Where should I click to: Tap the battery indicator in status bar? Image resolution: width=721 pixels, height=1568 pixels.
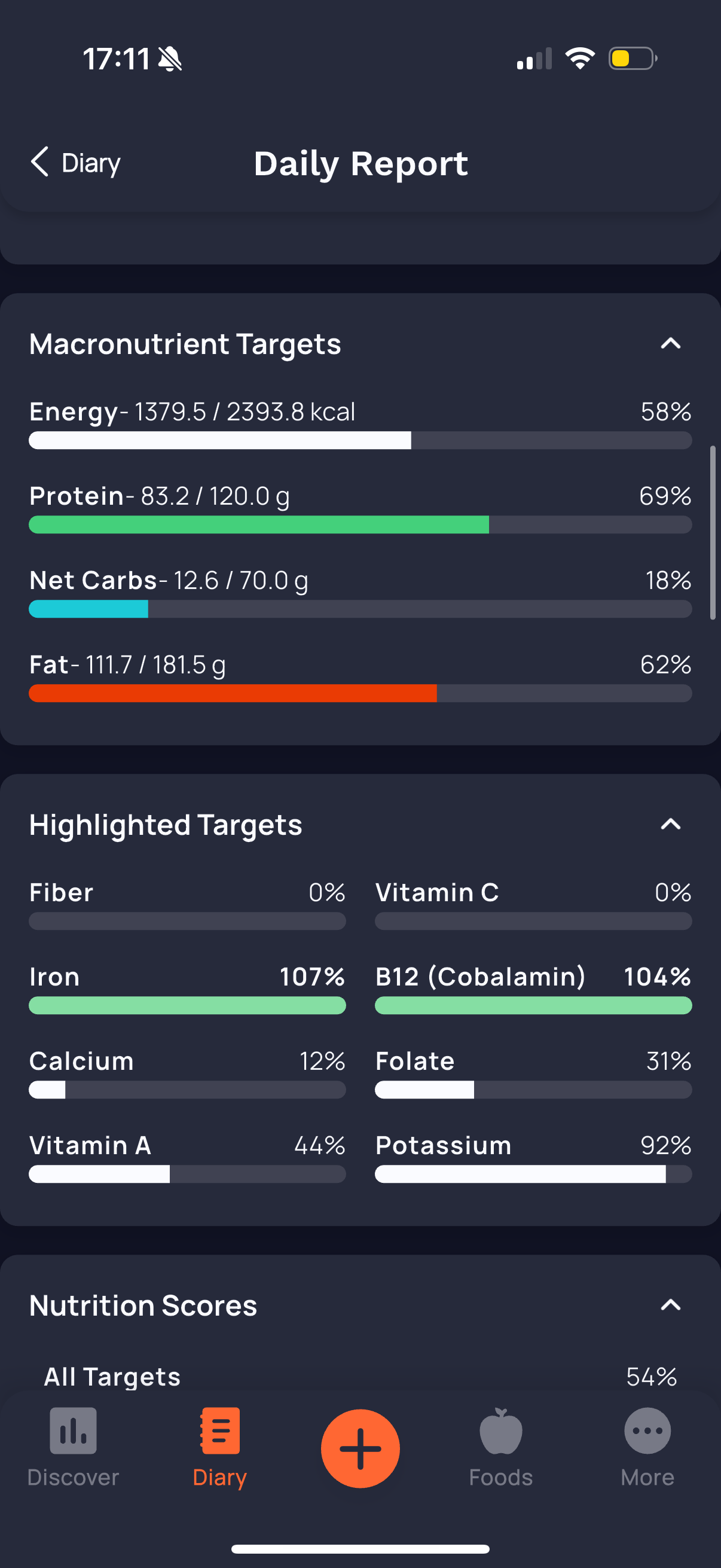tap(633, 59)
